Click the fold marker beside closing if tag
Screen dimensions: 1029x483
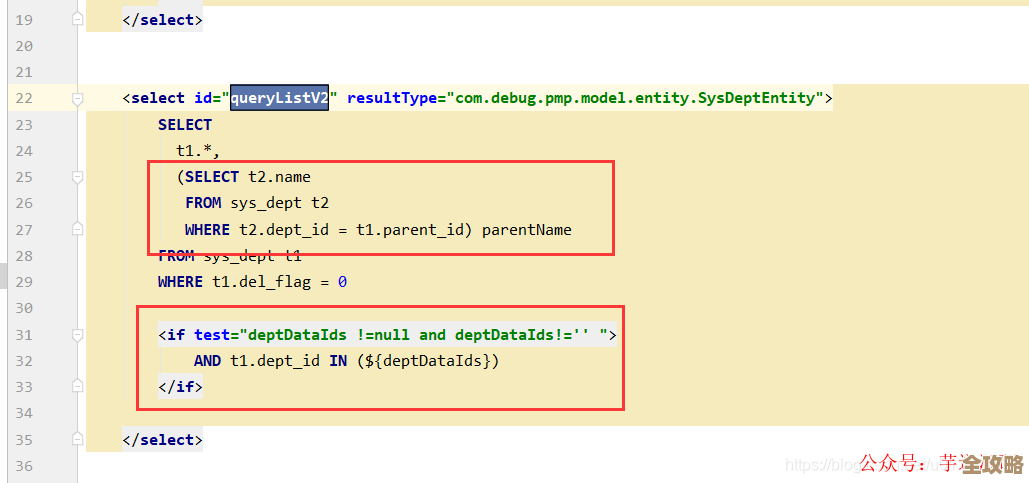(x=77, y=387)
